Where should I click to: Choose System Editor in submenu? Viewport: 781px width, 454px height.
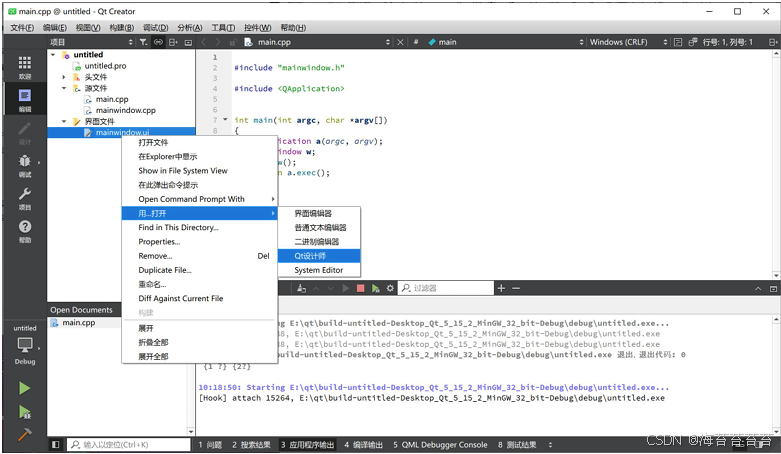click(x=319, y=270)
